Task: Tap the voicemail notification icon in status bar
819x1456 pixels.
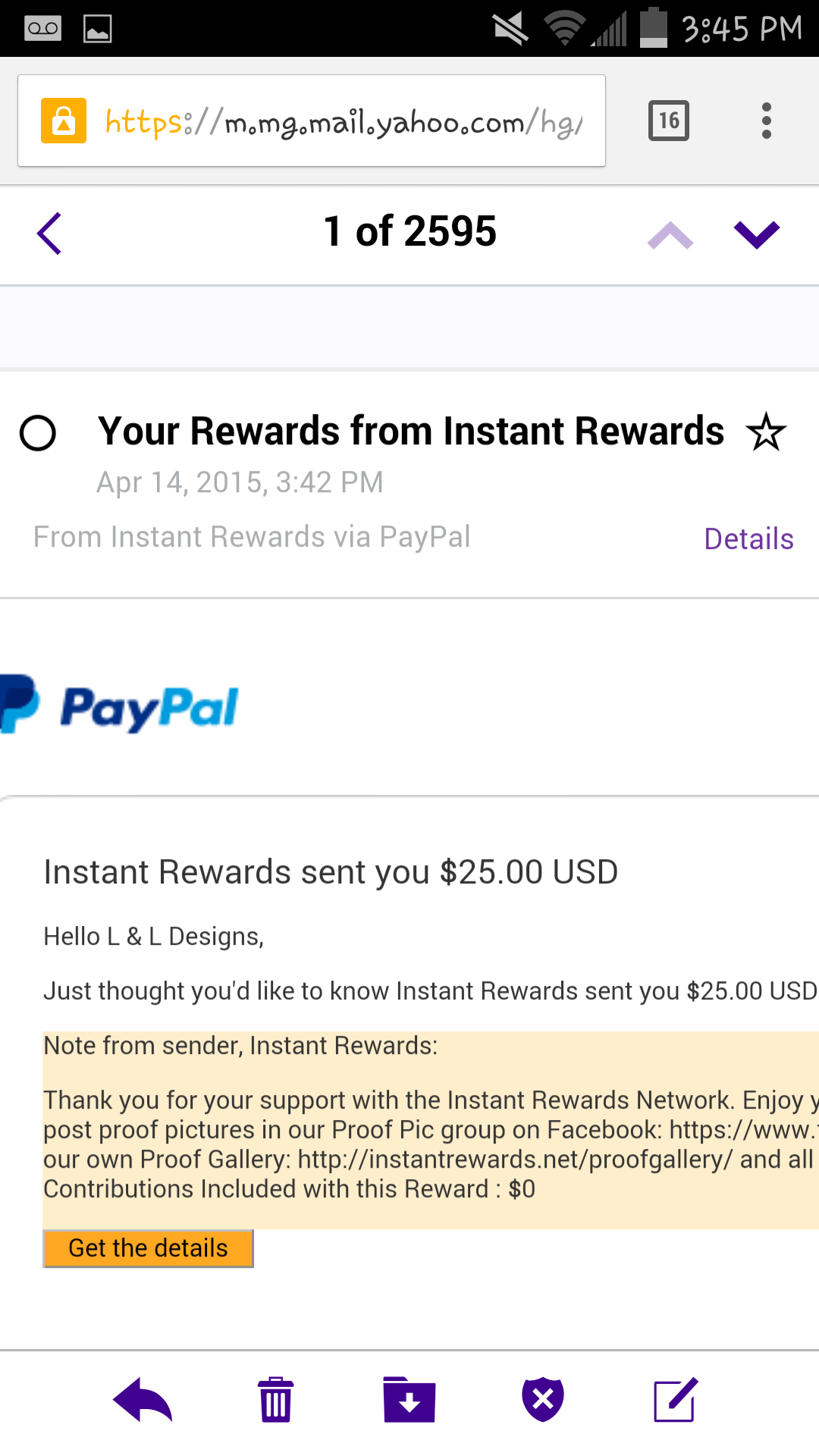Action: 42,29
